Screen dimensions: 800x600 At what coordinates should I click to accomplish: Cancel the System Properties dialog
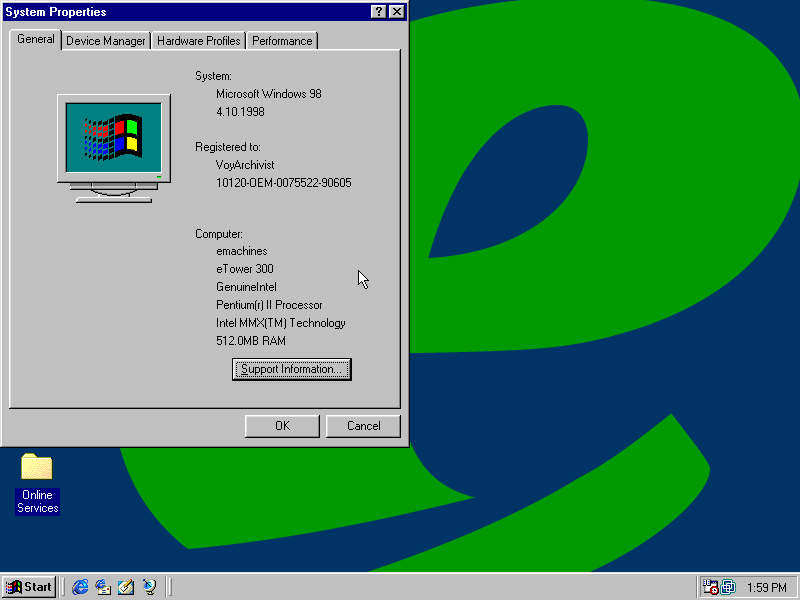363,426
